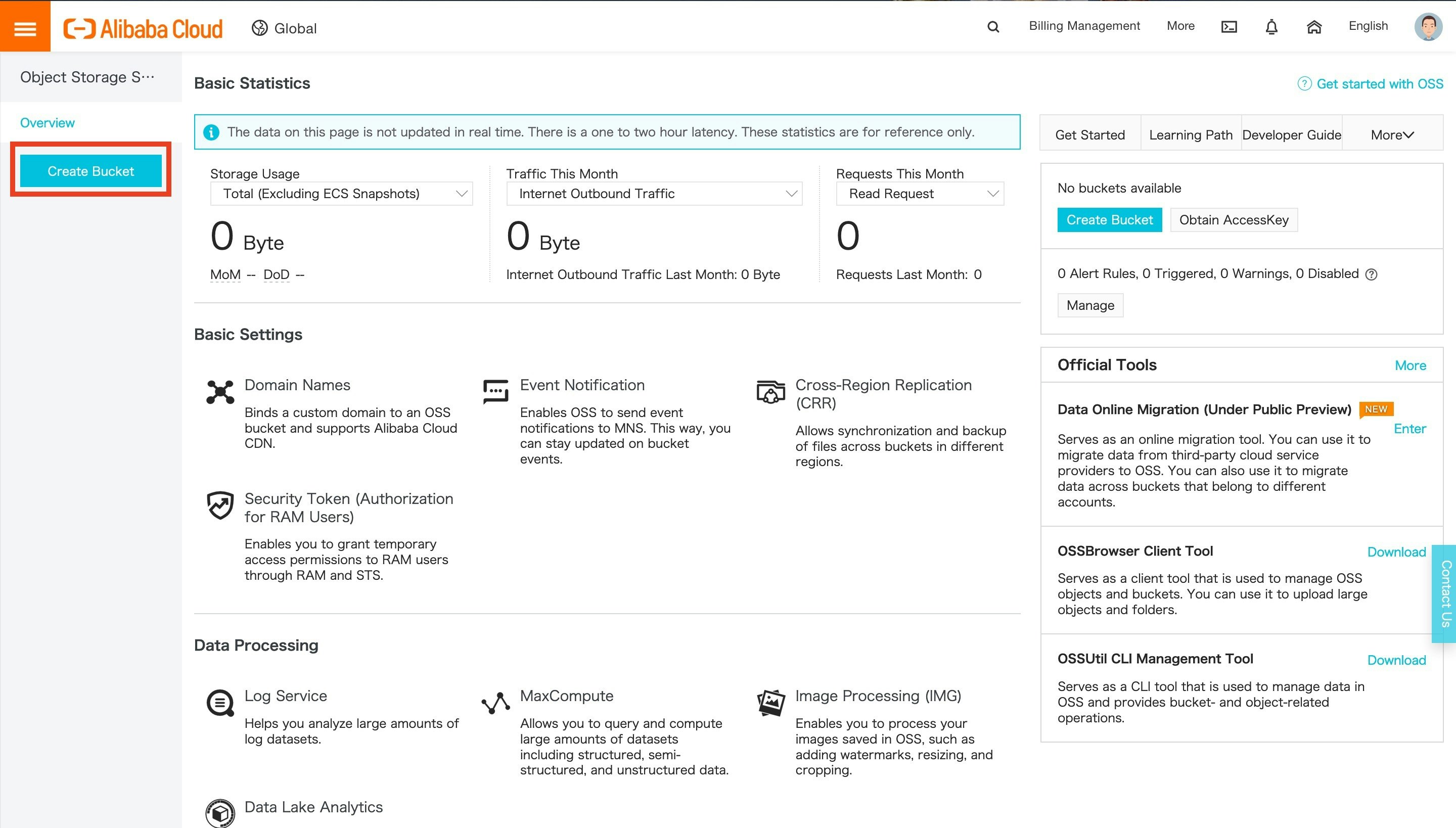Screen dimensions: 1456x828
Task: Open Security Token authorization title
Action: (349, 508)
